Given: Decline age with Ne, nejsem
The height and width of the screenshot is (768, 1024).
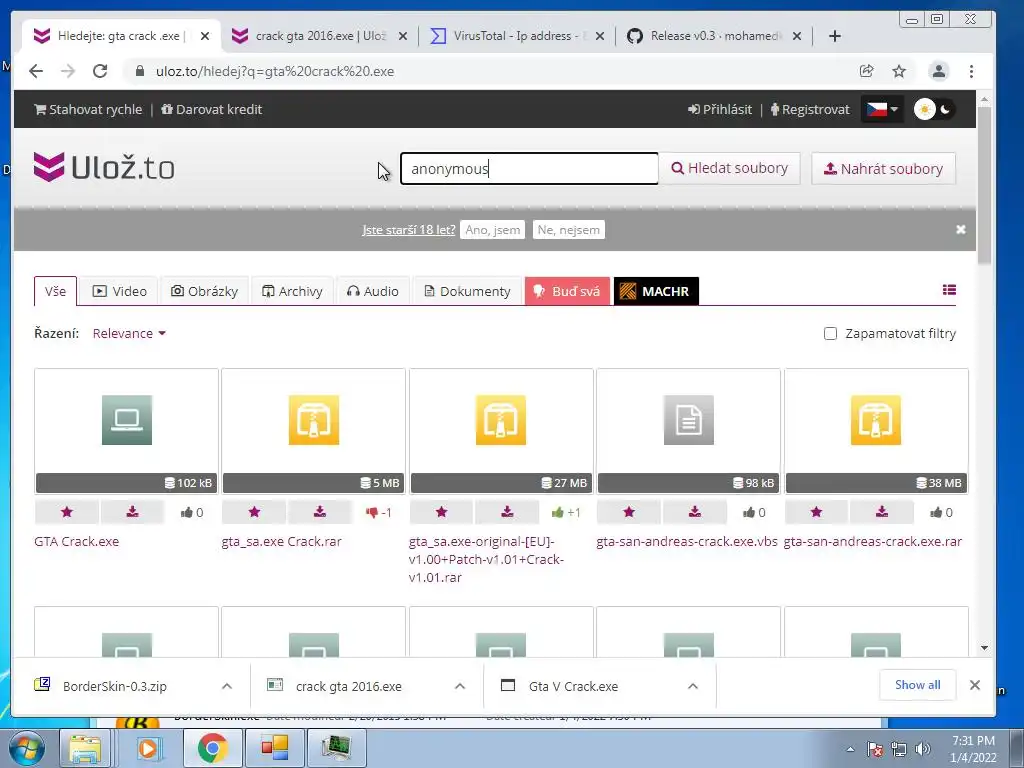Looking at the screenshot, I should pos(568,230).
